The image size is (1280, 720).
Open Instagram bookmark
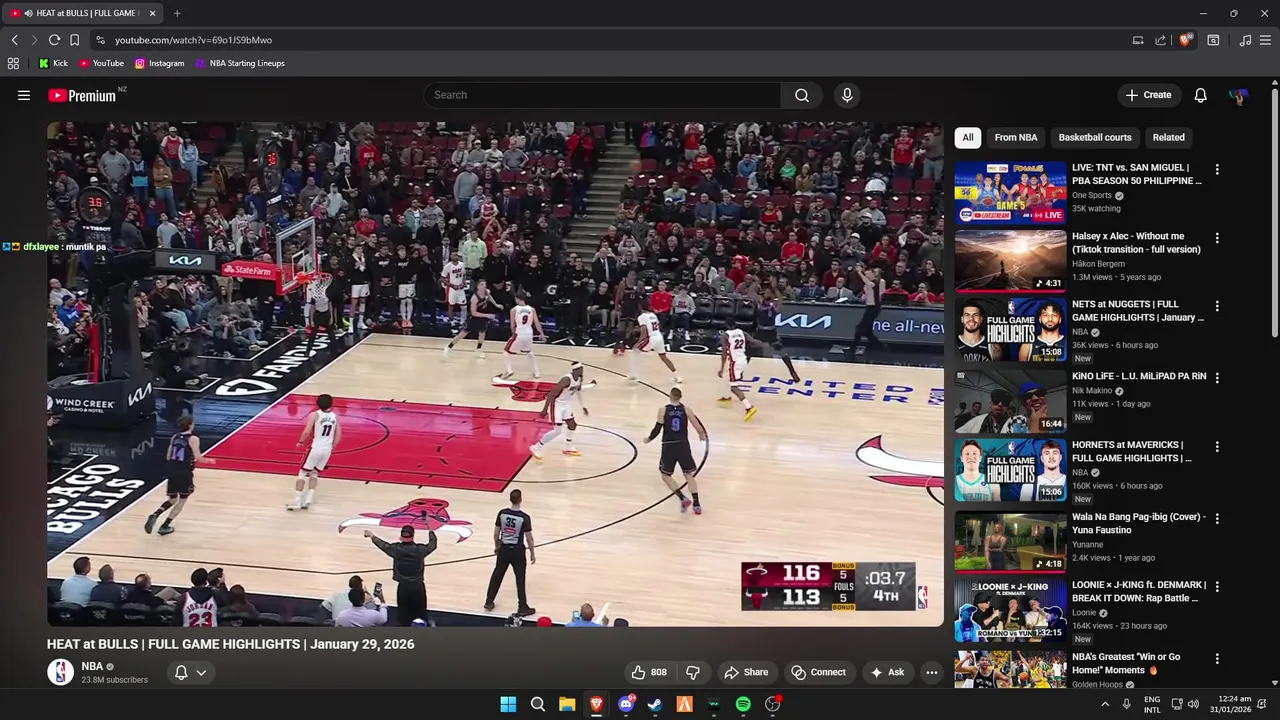159,63
